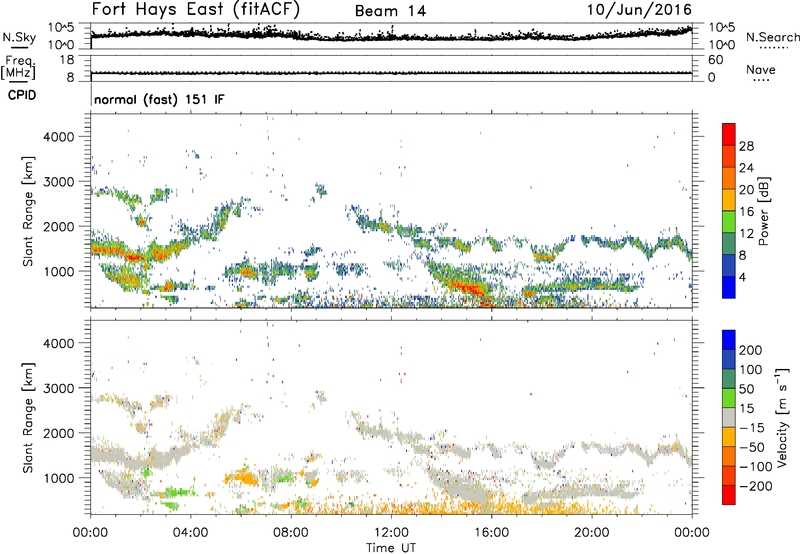Click the "20:00" time tick label

pyautogui.click(x=592, y=533)
